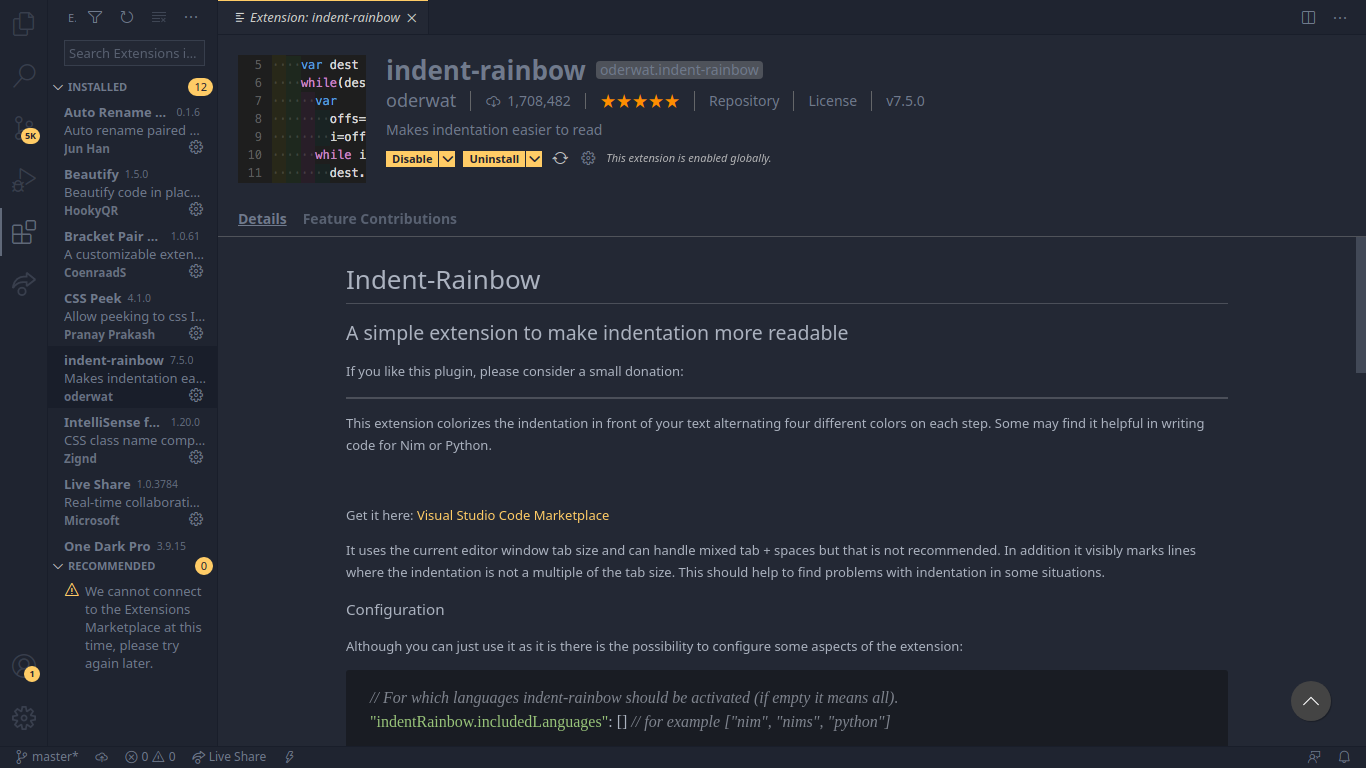Select Bracket Pair Colorizer in list
Screen dimensions: 1366x768
tap(132, 254)
